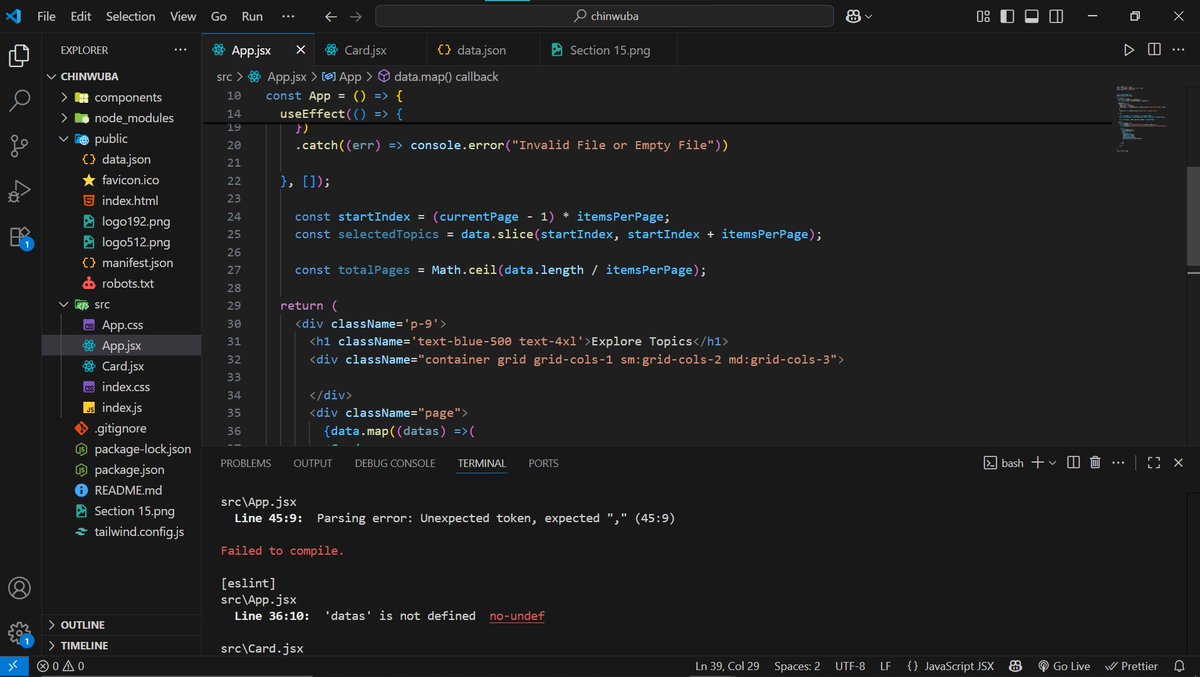
Task: Open Explorer Views and More Actions ellipsis
Action: click(x=180, y=50)
